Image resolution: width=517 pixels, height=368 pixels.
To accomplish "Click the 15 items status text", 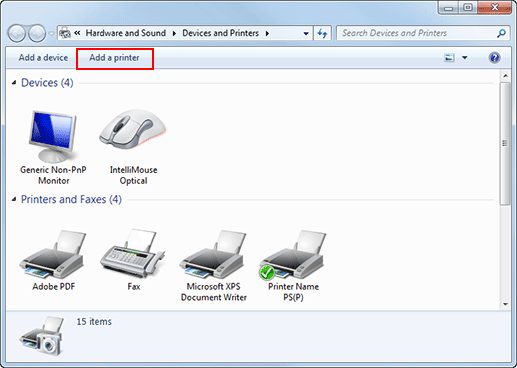I will coord(94,322).
